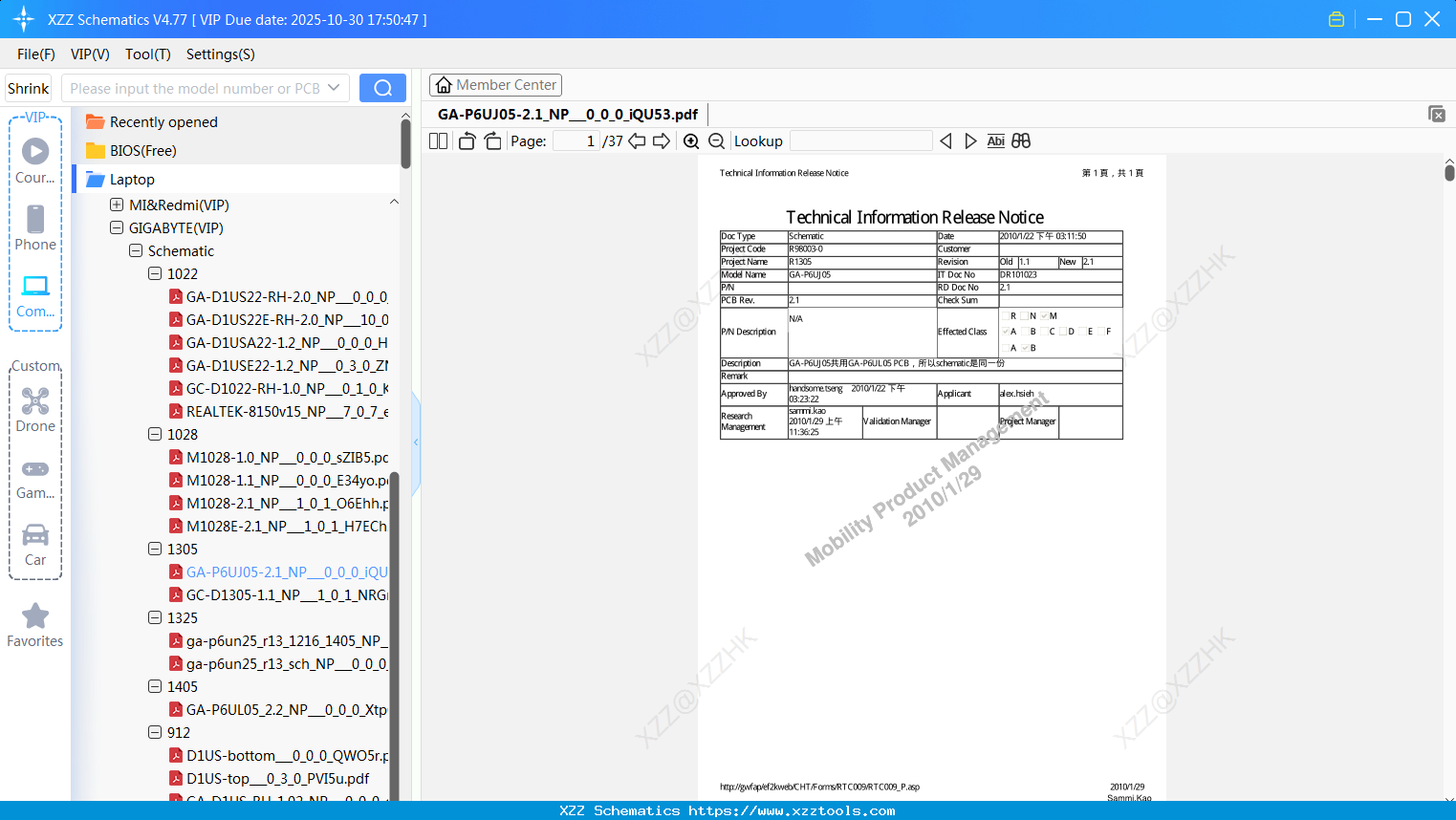Open Favorites in the sidebar
Viewport: 1456px width, 820px height.
35,626
